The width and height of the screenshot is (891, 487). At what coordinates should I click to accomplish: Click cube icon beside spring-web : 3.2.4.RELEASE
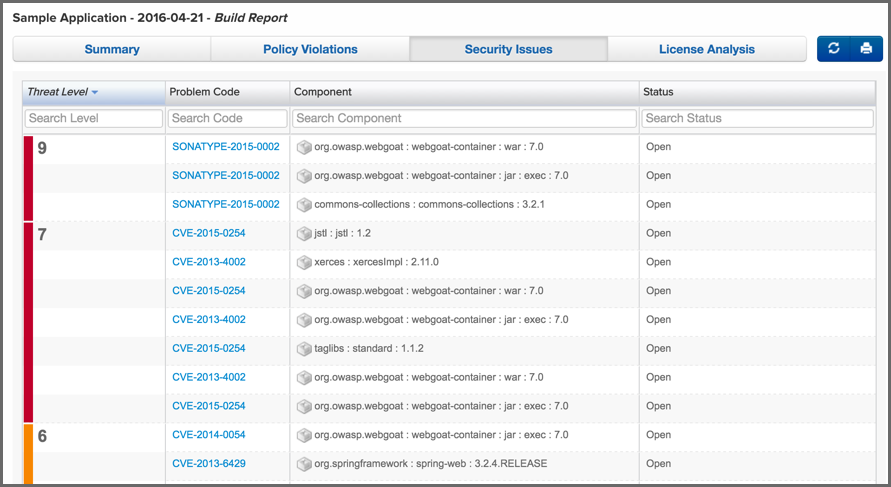tap(304, 464)
